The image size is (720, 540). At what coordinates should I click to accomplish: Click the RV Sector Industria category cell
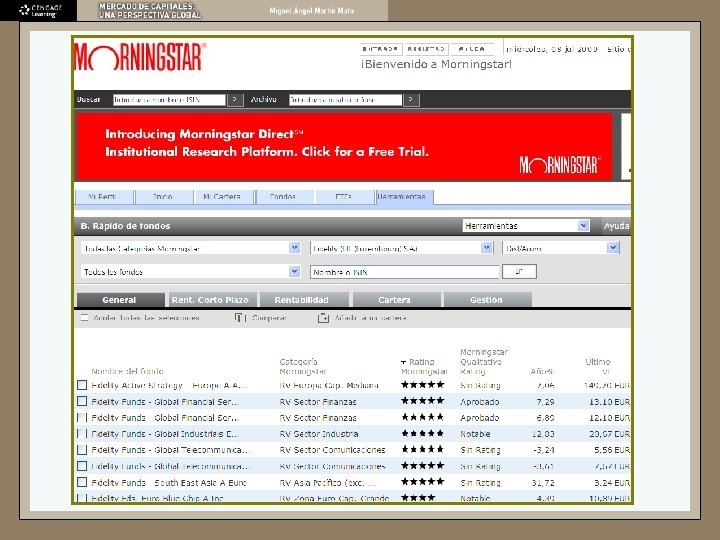(319, 434)
